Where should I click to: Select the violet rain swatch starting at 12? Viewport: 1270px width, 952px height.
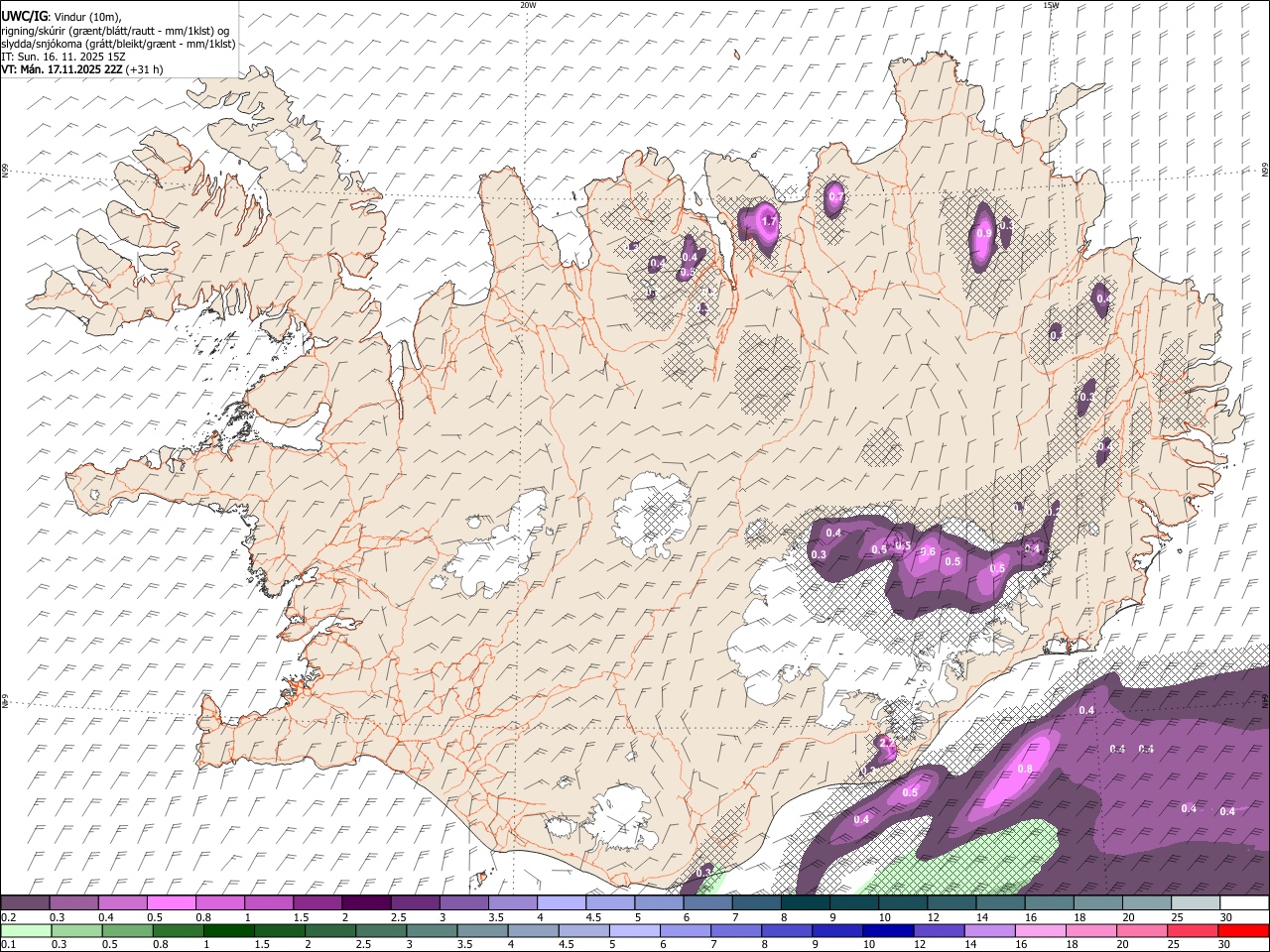(939, 930)
